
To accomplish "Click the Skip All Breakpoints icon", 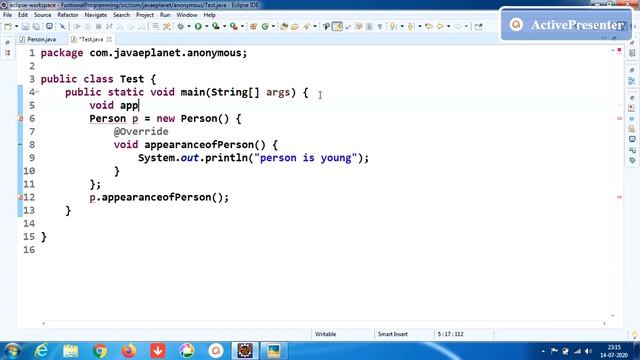I will 62,27.
